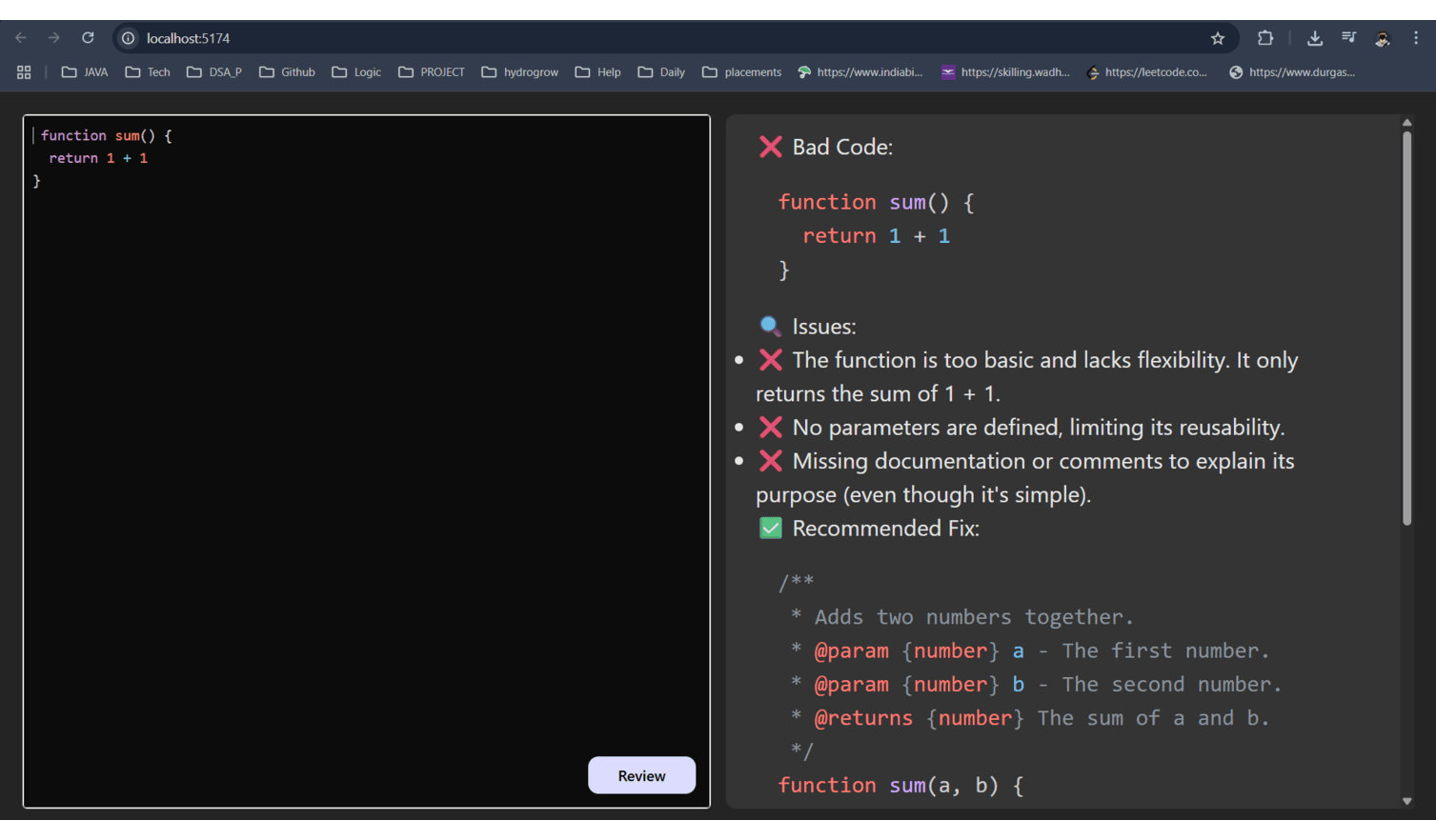Image resolution: width=1436 pixels, height=840 pixels.
Task: Open the Tech bookmark folder
Action: (x=148, y=72)
